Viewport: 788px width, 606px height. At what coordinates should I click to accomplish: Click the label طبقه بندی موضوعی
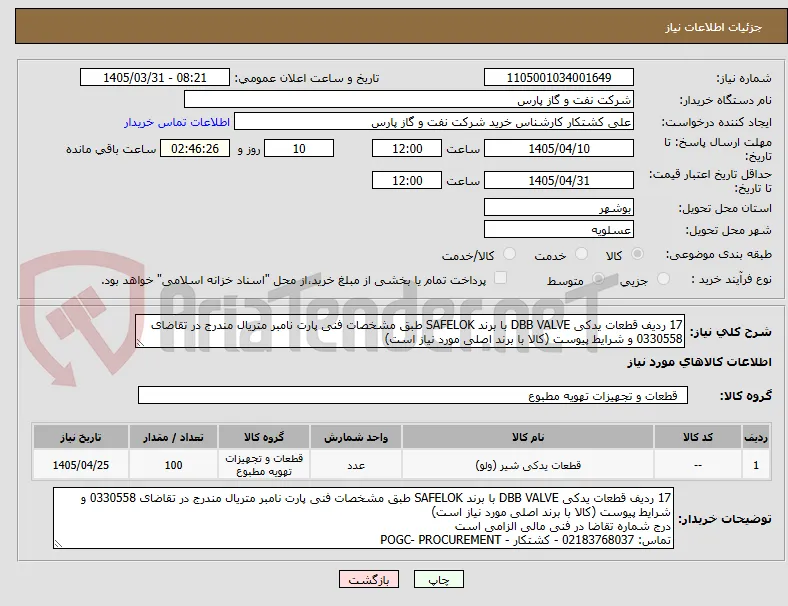point(719,254)
